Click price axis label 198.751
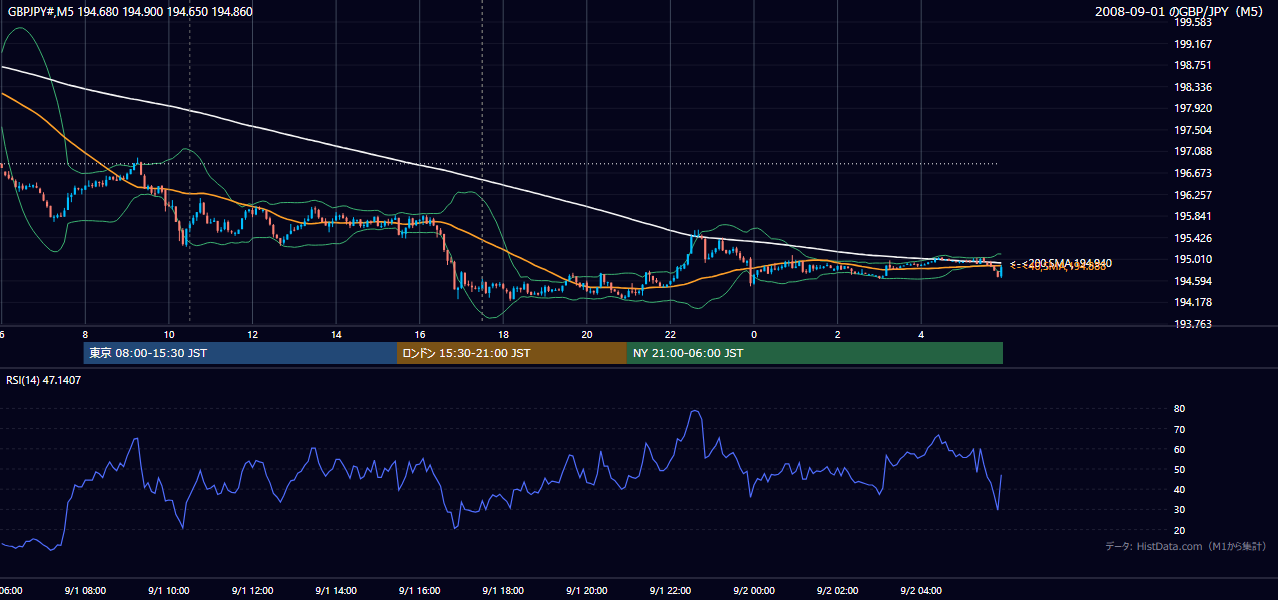 click(1193, 65)
